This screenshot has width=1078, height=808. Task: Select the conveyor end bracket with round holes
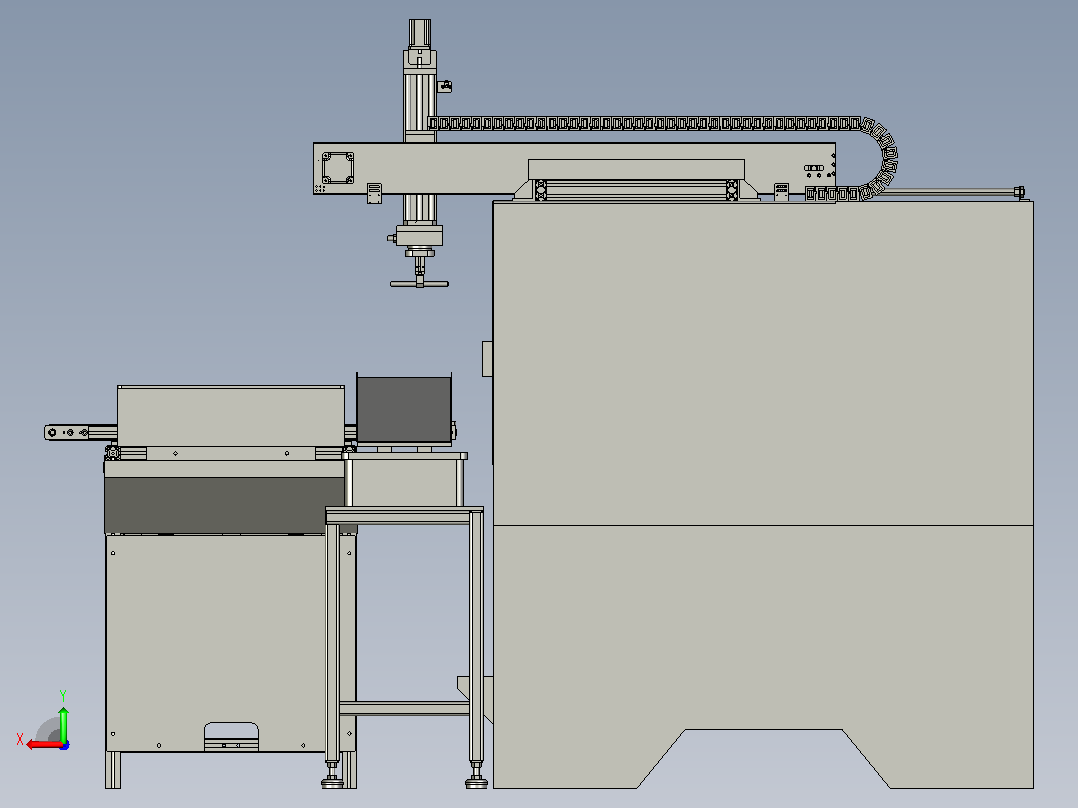[67, 433]
